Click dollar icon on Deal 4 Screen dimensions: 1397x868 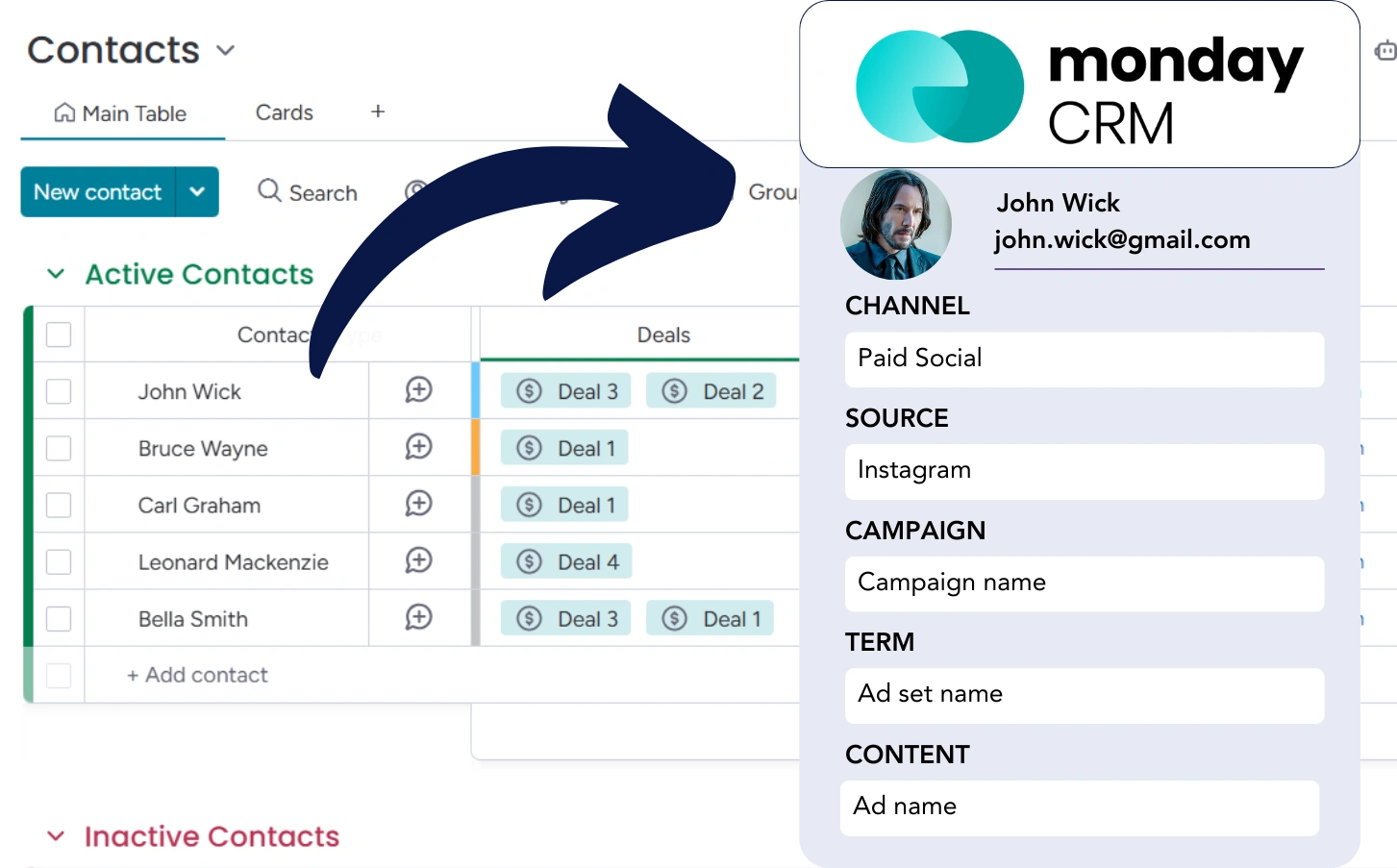pos(529,561)
